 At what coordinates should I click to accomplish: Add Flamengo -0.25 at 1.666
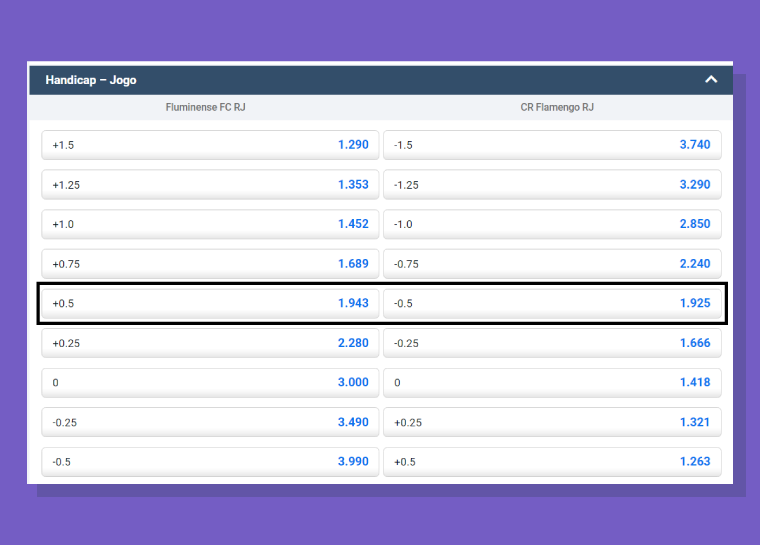(552, 343)
